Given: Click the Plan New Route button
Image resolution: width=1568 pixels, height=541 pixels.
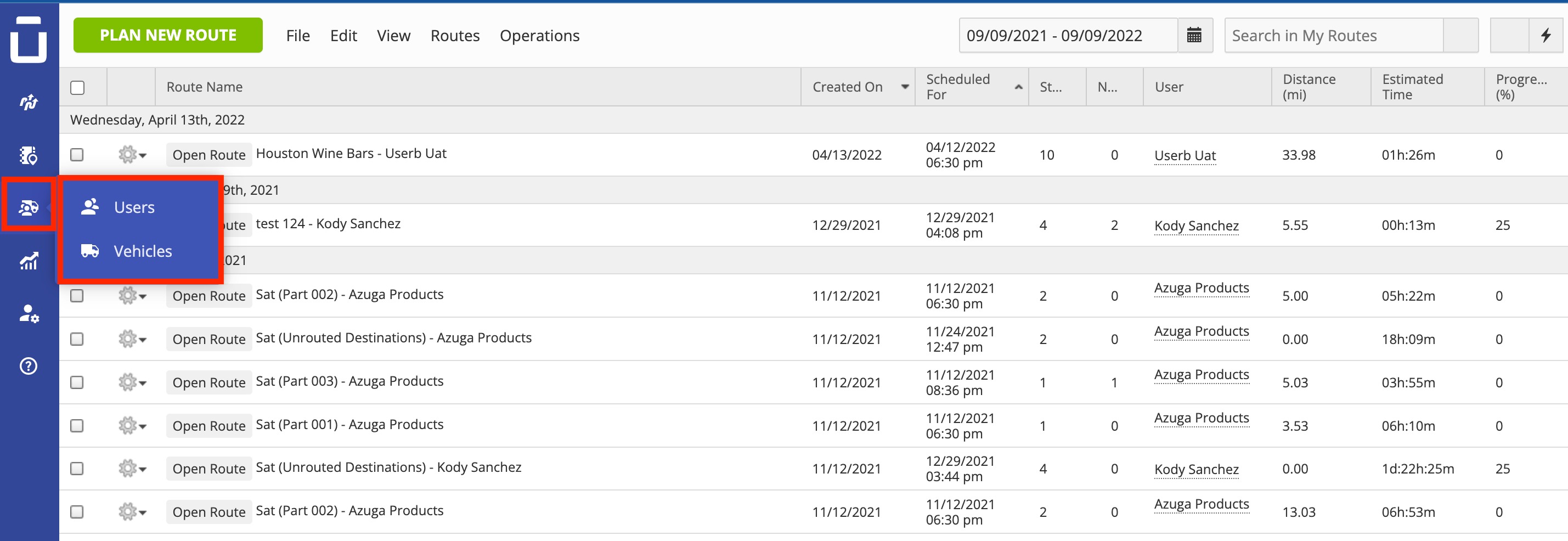Looking at the screenshot, I should [168, 35].
